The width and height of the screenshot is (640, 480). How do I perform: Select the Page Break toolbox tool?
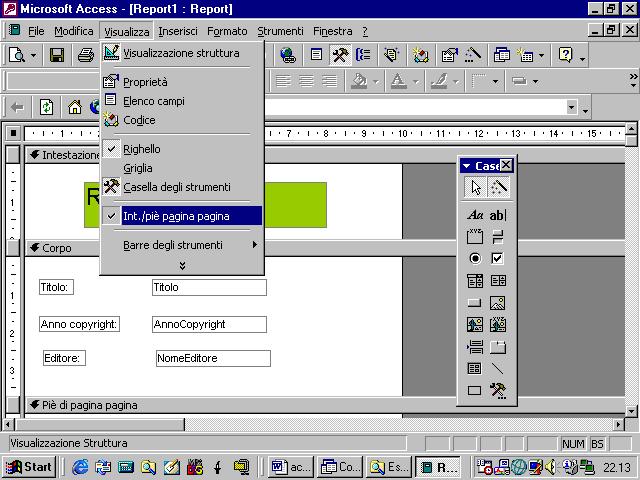tap(475, 347)
